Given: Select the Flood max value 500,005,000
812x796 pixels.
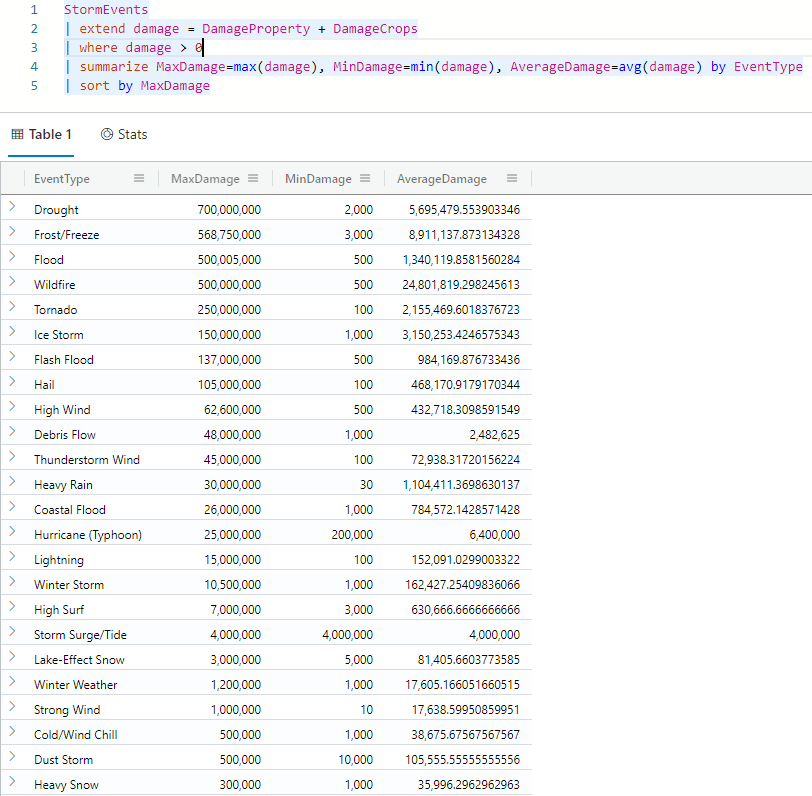Looking at the screenshot, I should (x=229, y=259).
